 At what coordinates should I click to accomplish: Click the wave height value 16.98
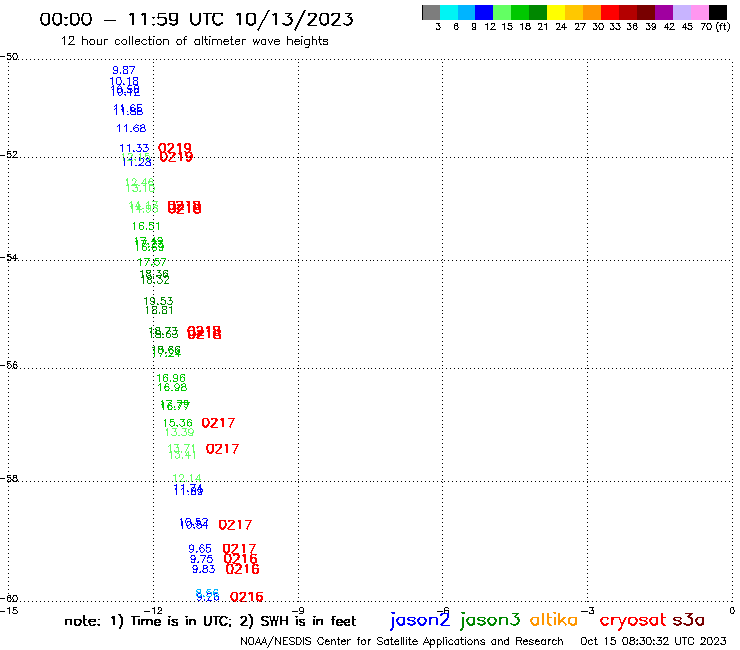tap(172, 388)
